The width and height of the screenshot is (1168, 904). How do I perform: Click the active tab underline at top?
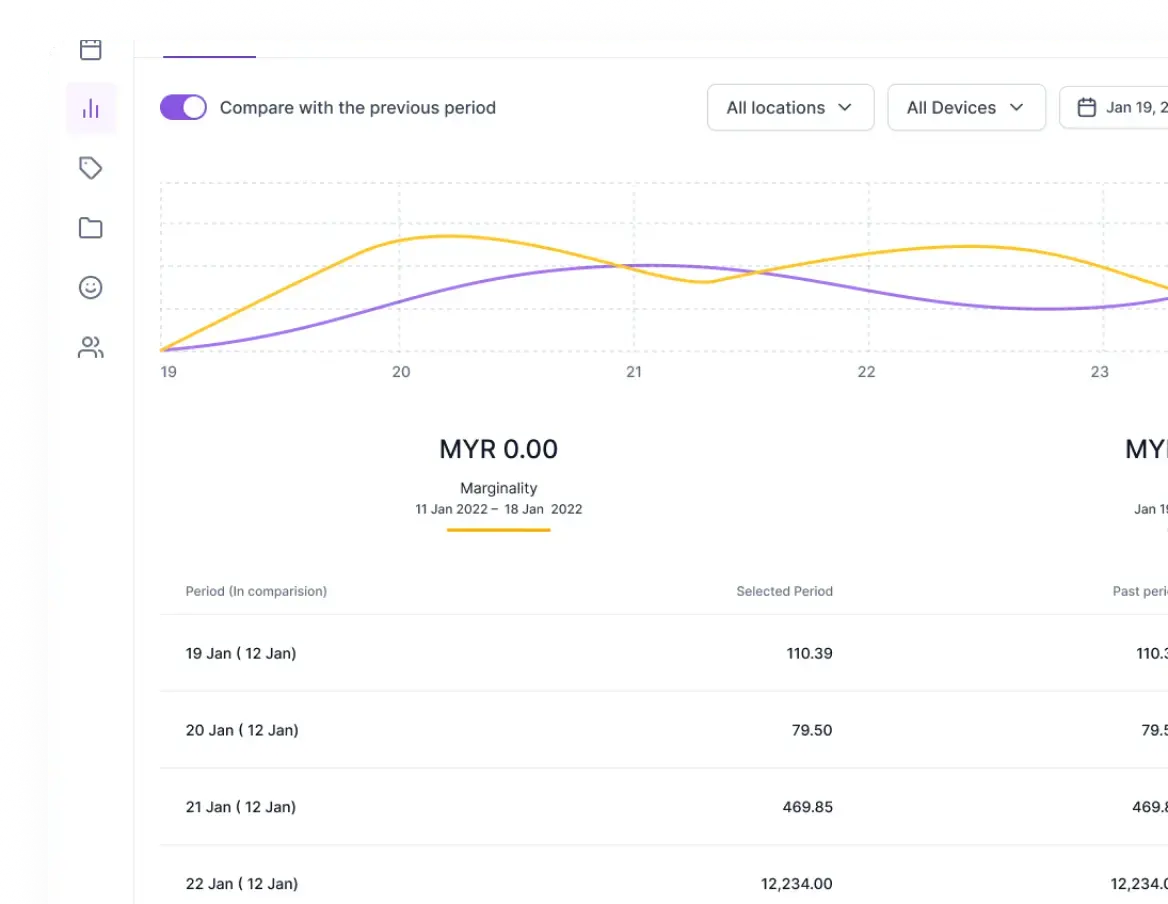[209, 57]
